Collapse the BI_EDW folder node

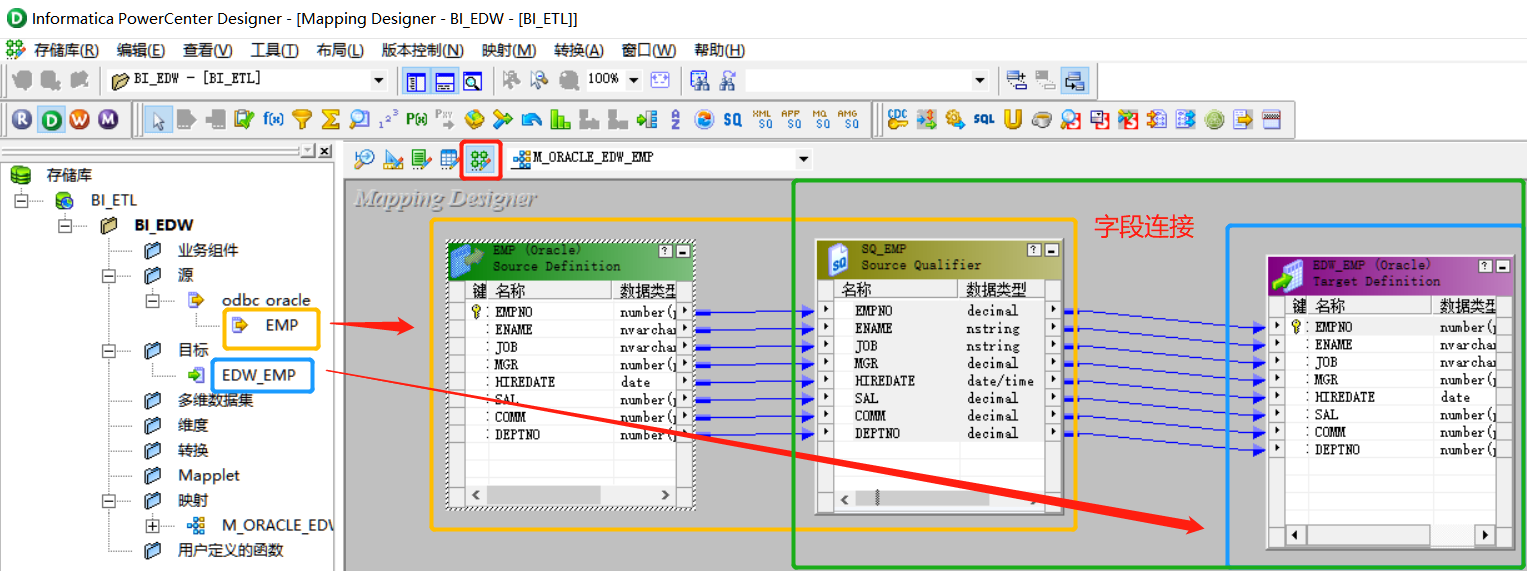coord(67,225)
